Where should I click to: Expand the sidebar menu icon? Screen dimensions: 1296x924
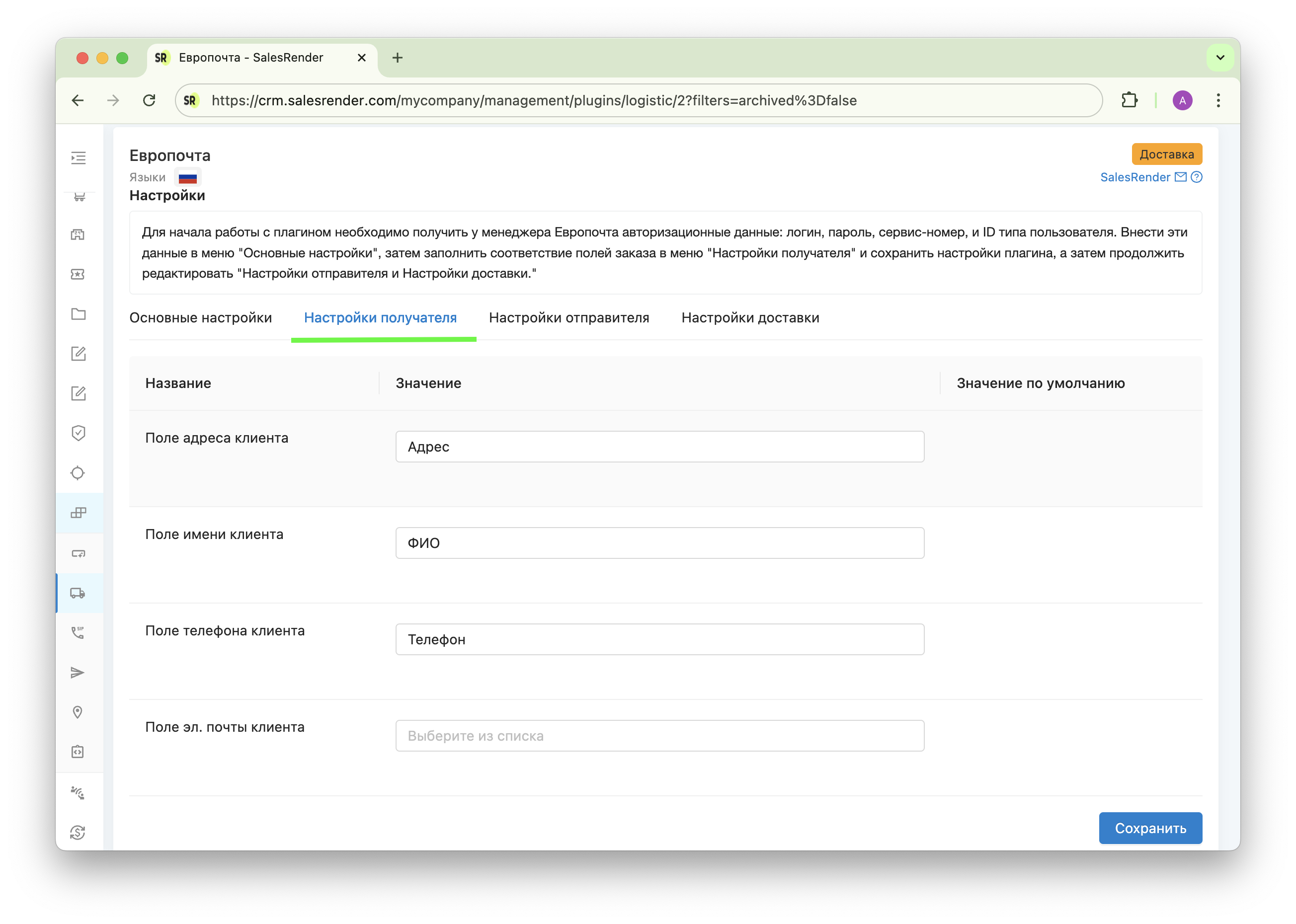[x=79, y=157]
